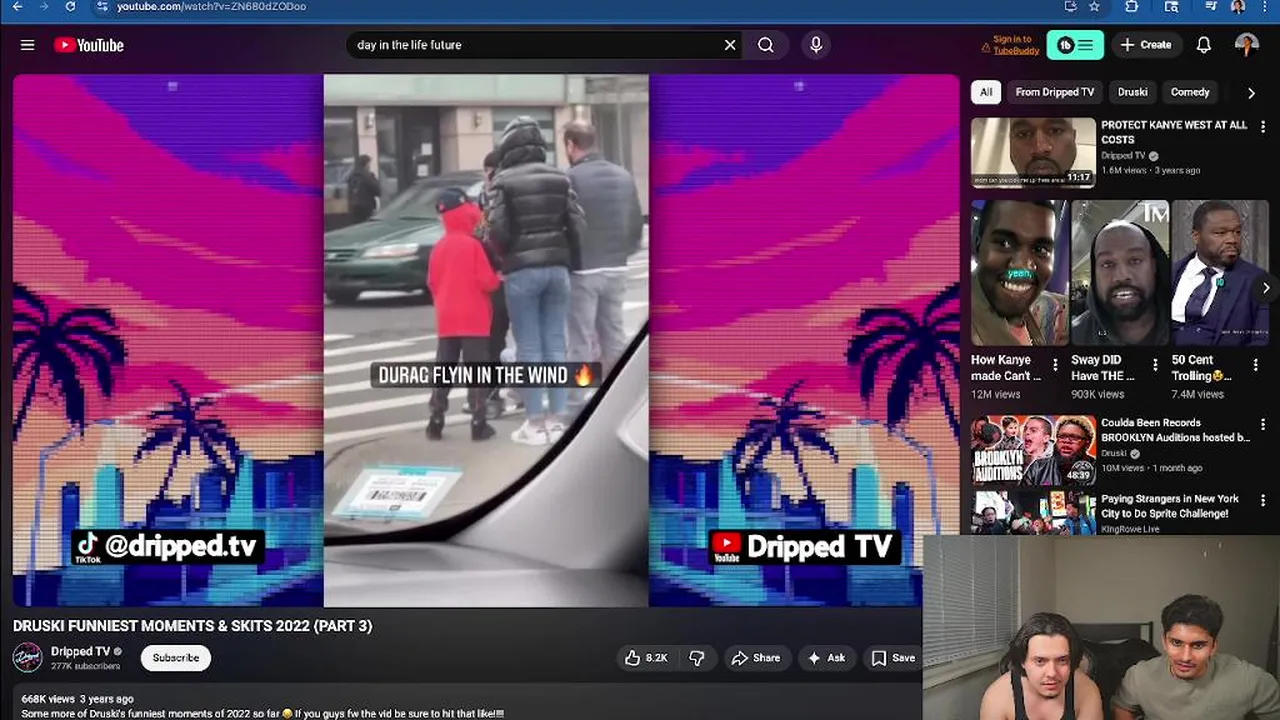This screenshot has height=720, width=1280.
Task: Open the browser site info icon
Action: (101, 6)
